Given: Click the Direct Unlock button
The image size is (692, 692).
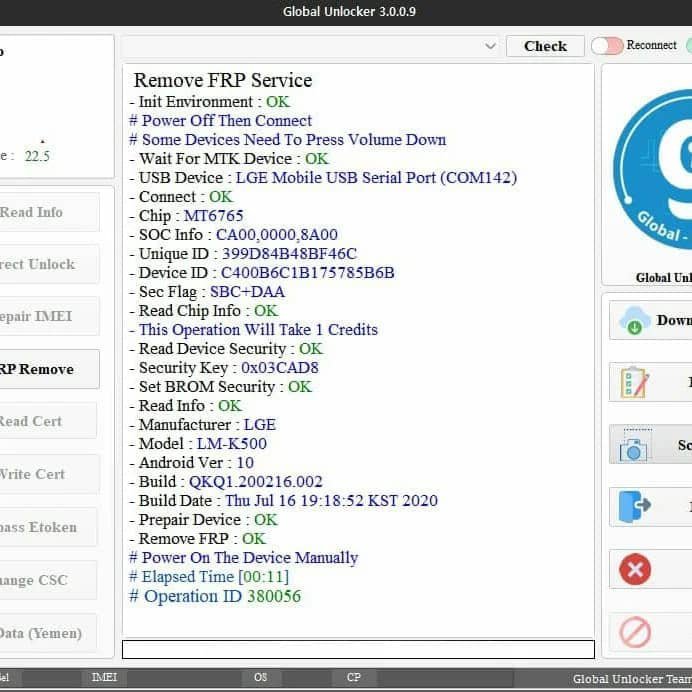Looking at the screenshot, I should 49,264.
